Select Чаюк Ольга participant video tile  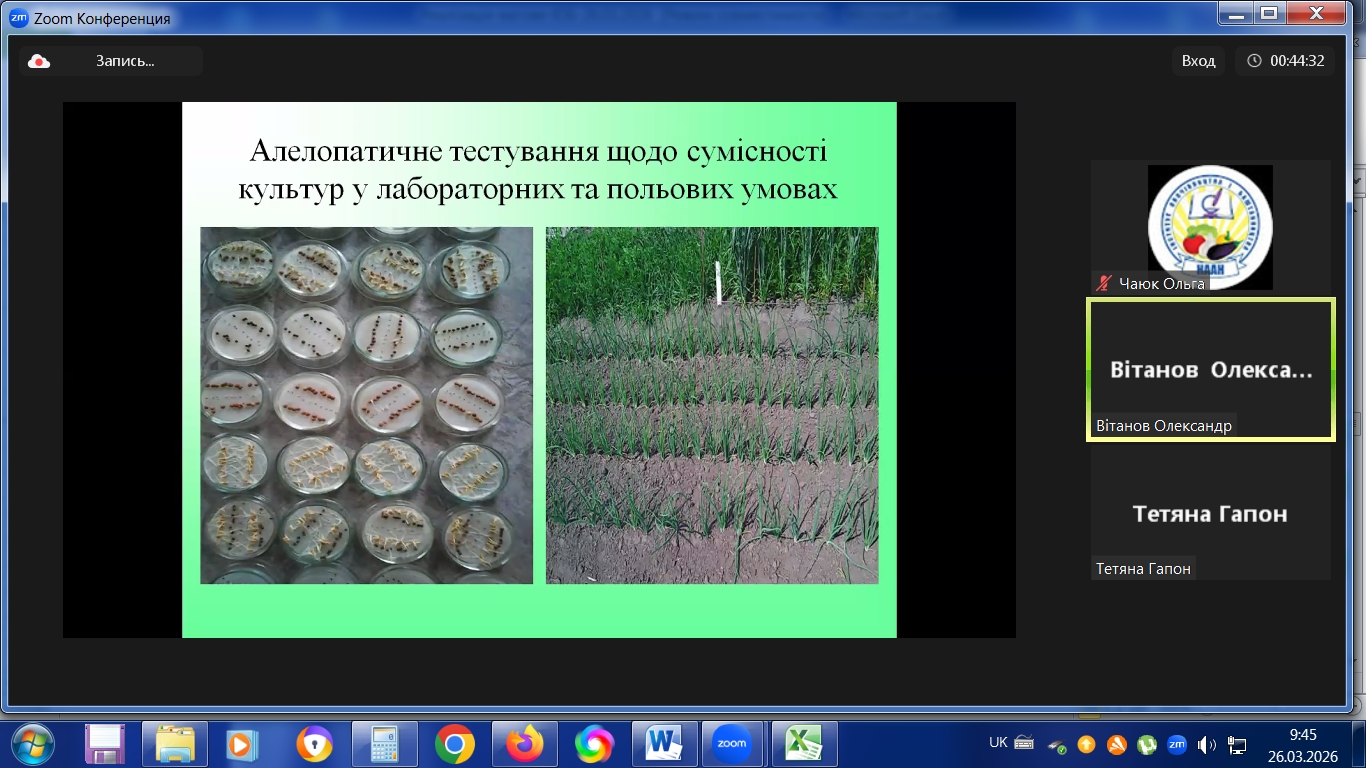pyautogui.click(x=1210, y=227)
